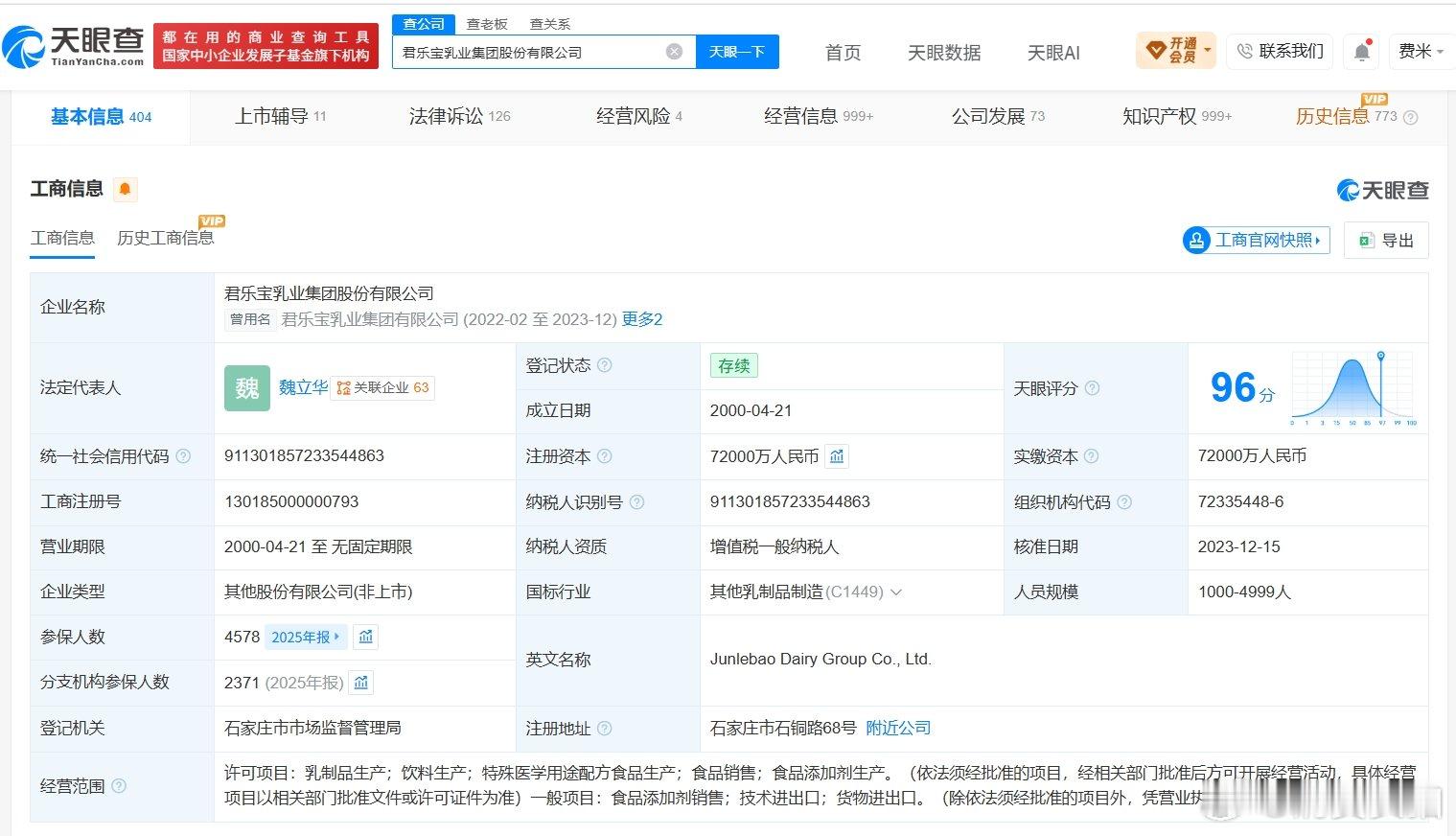Viewport: 1456px width, 836px height.
Task: Click 石家庄市市场监督管理局 registration authority
Action: pos(312,728)
